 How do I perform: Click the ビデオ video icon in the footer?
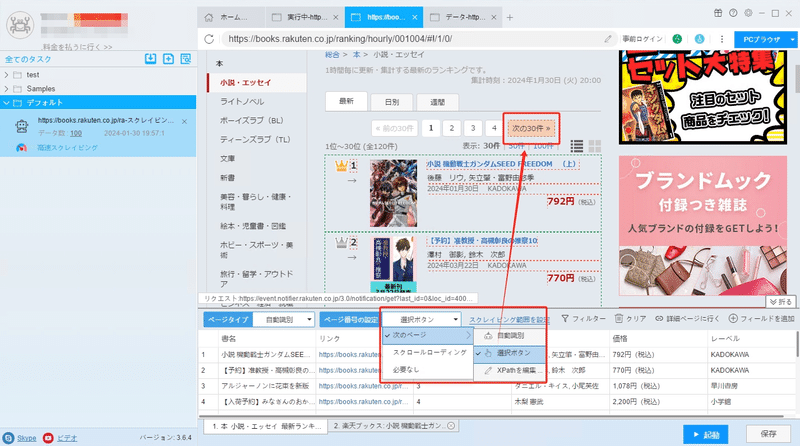pyautogui.click(x=48, y=438)
